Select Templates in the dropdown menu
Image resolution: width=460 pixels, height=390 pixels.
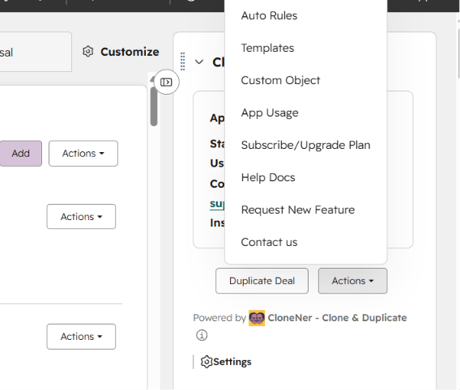pos(267,48)
